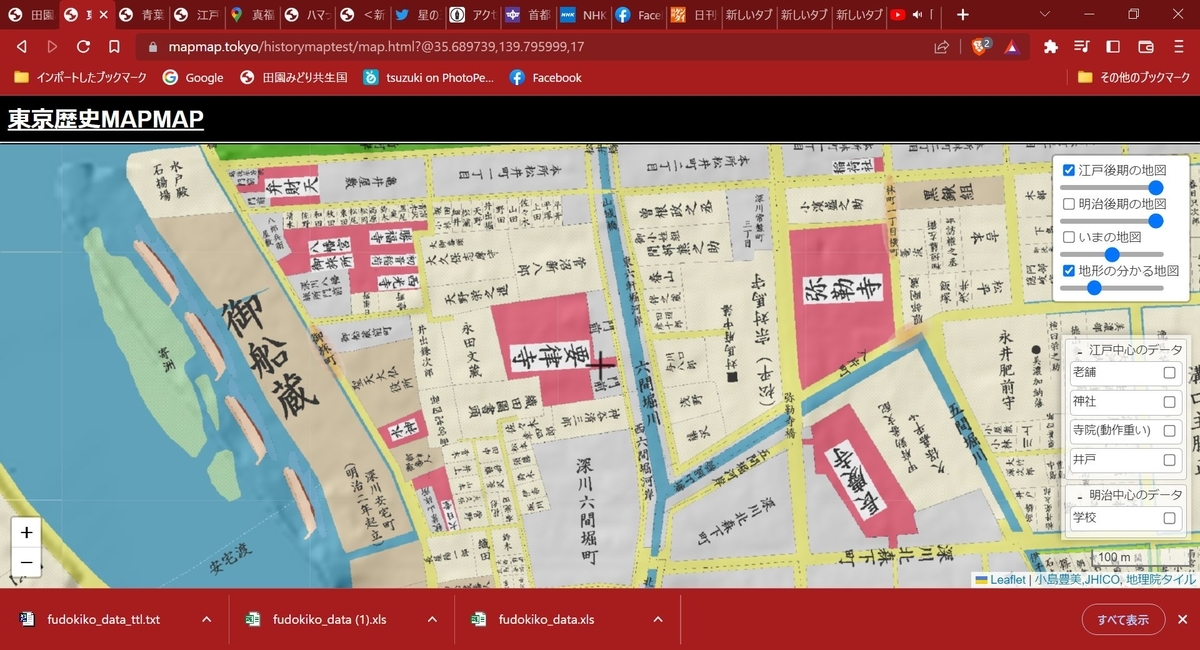Zoom in using the map's plus button
1200x650 pixels.
coord(25,533)
